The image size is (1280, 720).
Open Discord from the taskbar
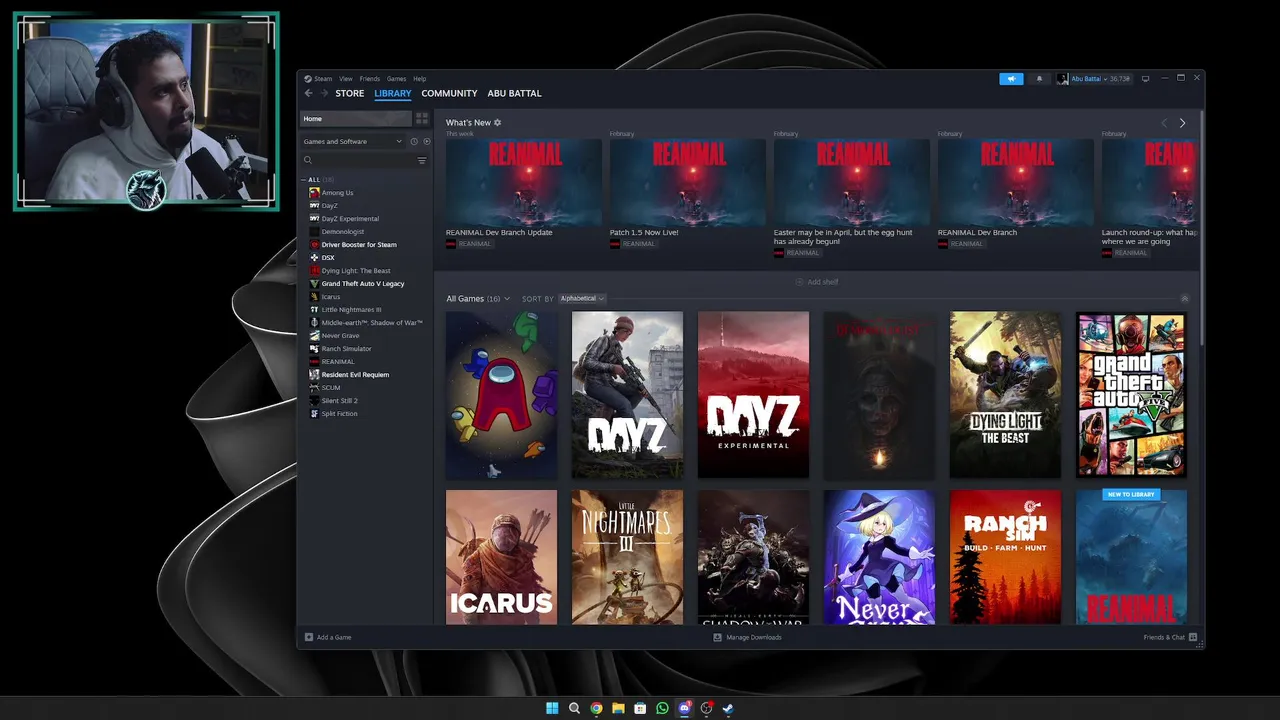(684, 708)
